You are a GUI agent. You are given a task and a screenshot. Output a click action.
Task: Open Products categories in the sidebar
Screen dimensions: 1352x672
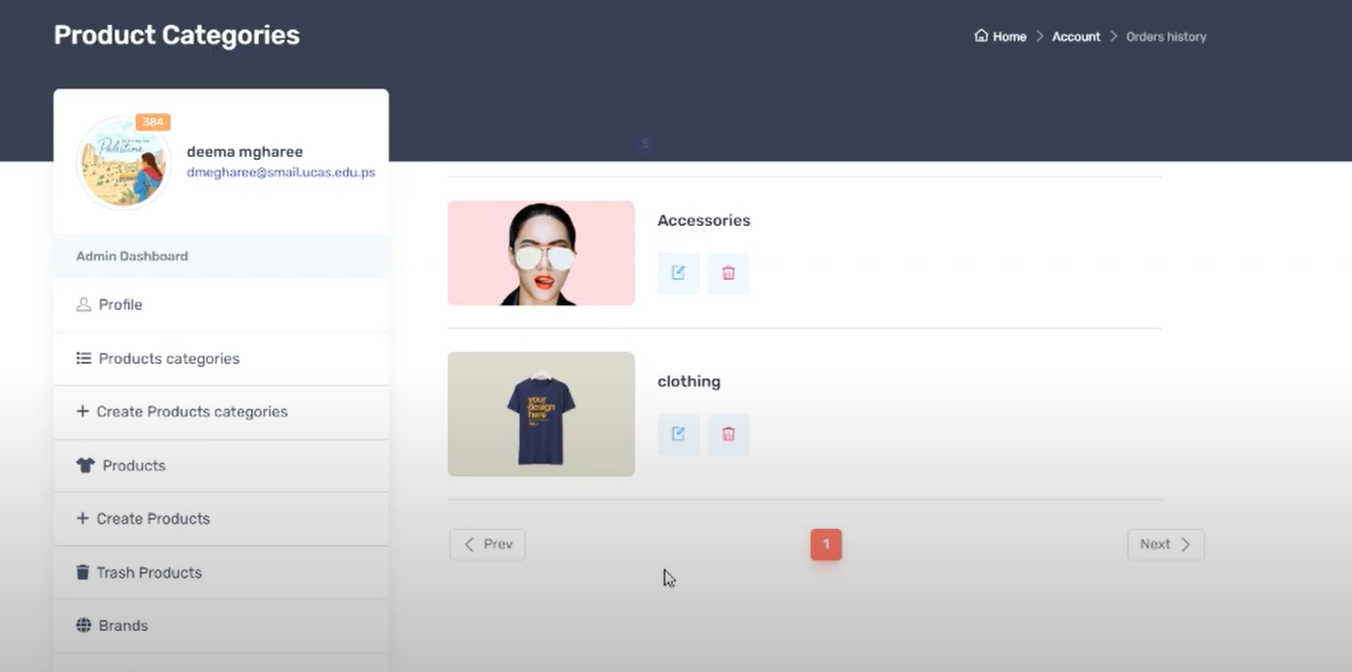221,358
